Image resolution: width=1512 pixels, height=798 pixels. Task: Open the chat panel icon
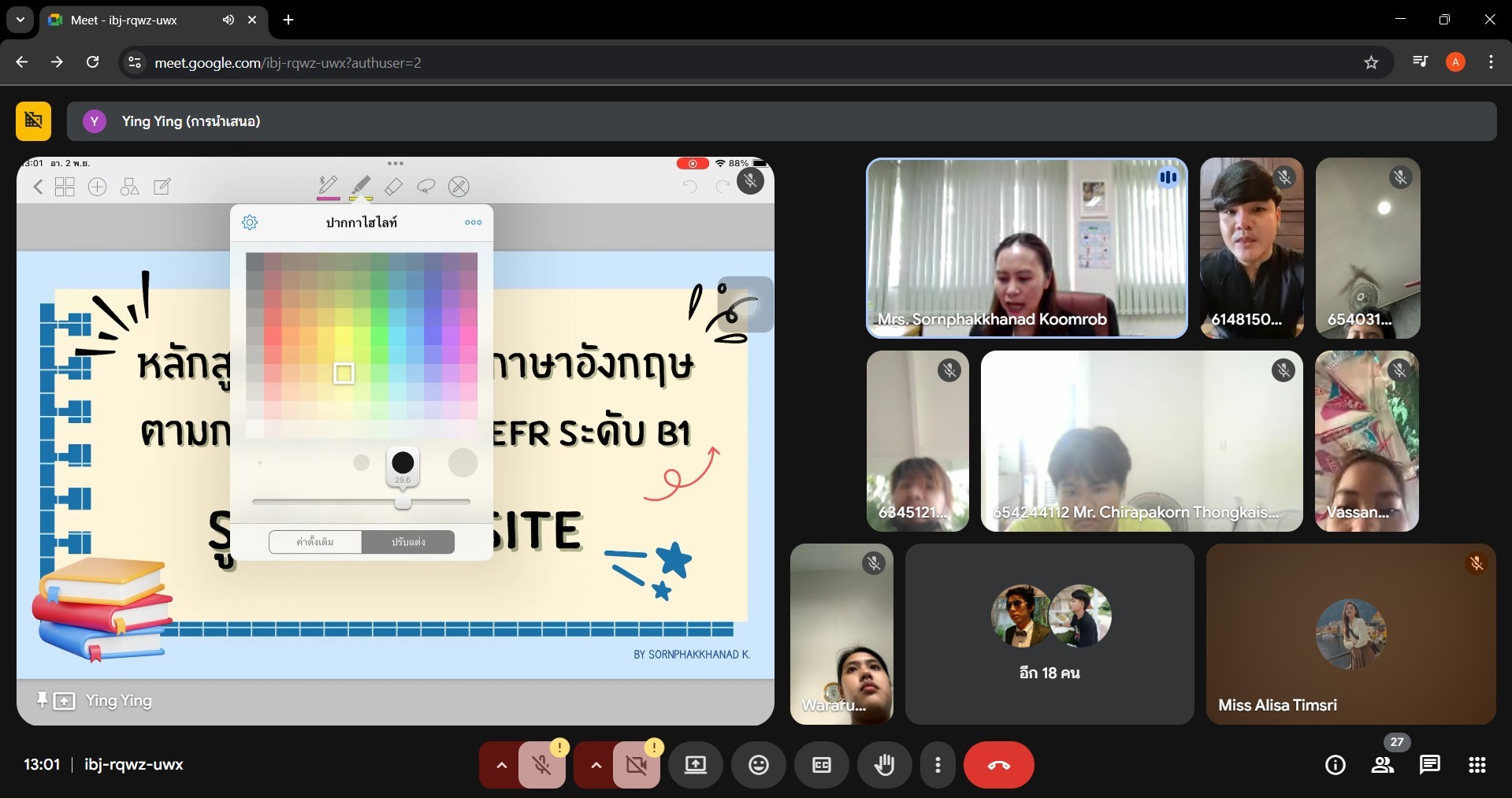pos(1429,765)
